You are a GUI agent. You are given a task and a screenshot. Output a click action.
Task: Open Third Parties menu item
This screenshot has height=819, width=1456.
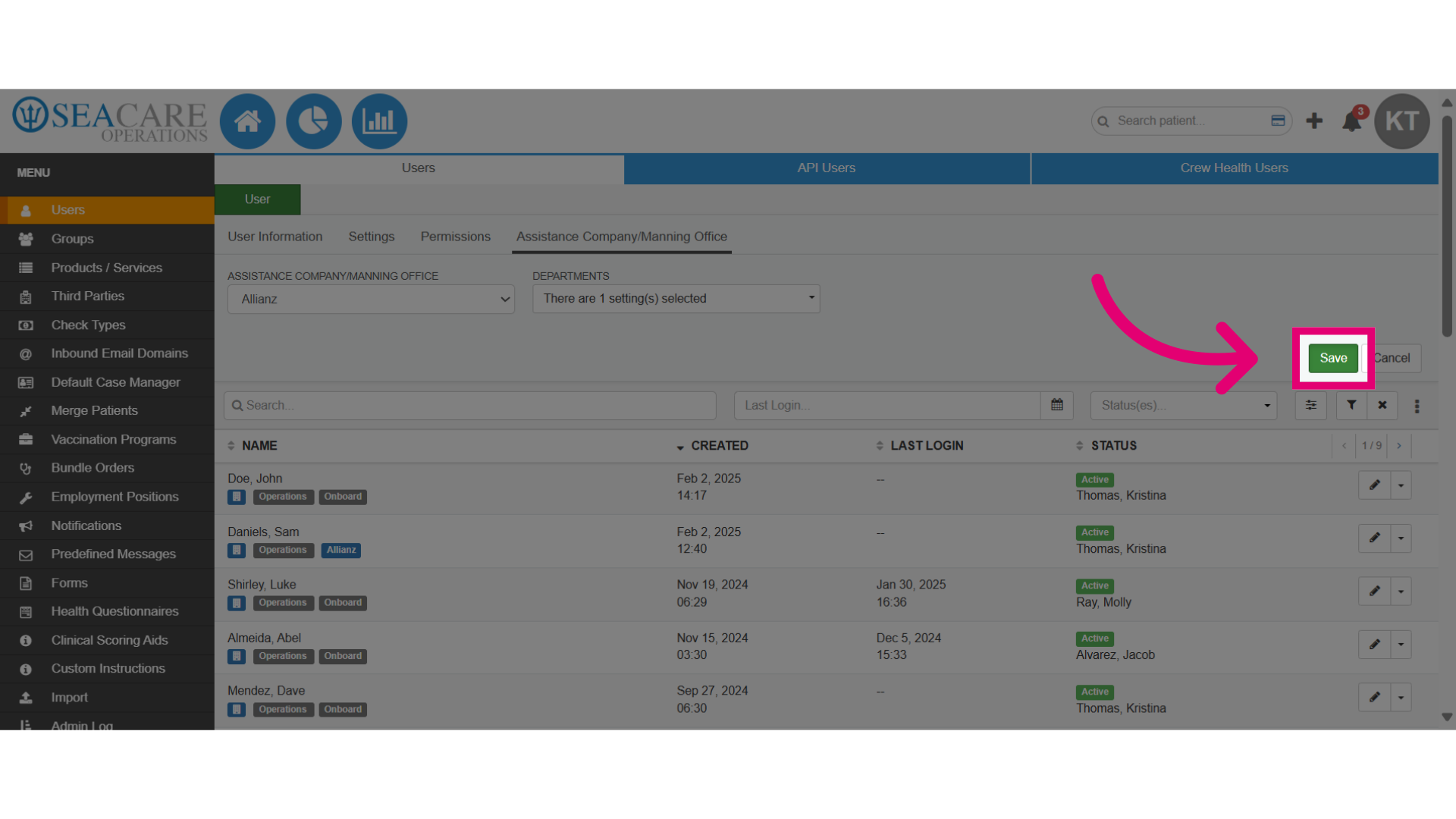click(x=107, y=297)
